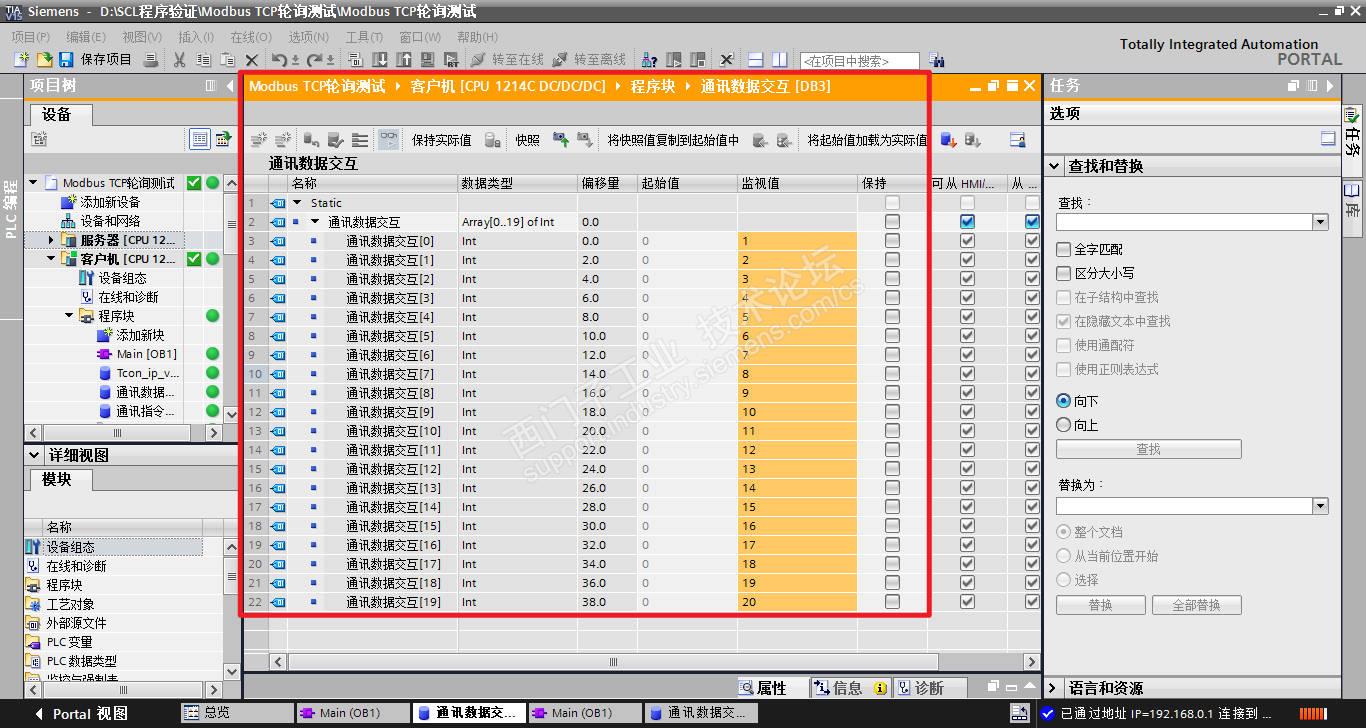
Task: Collapse the 详细视图 panel
Action: pyautogui.click(x=34, y=455)
